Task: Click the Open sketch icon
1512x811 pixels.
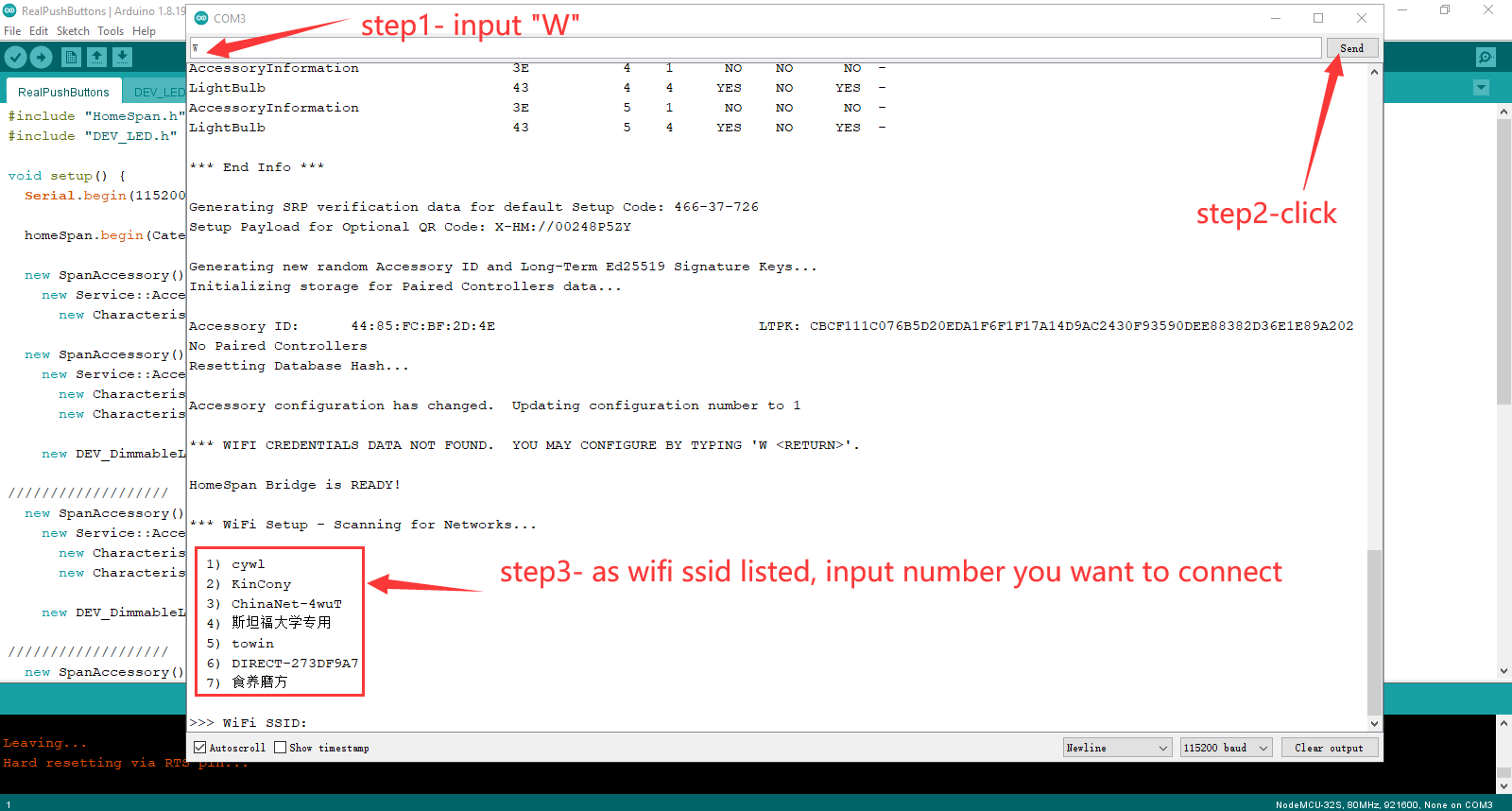Action: [96, 58]
